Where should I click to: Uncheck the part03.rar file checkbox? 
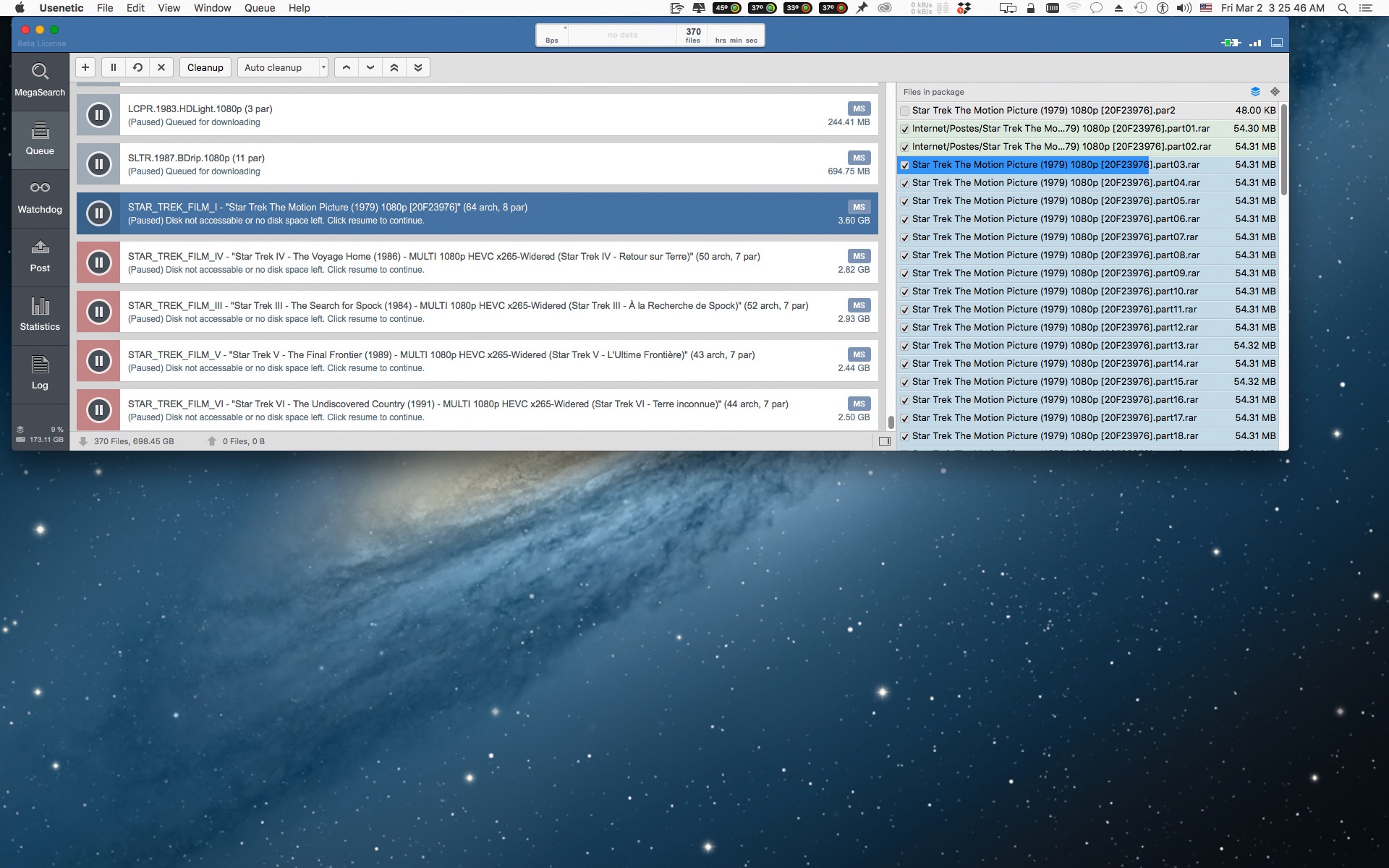coord(904,165)
